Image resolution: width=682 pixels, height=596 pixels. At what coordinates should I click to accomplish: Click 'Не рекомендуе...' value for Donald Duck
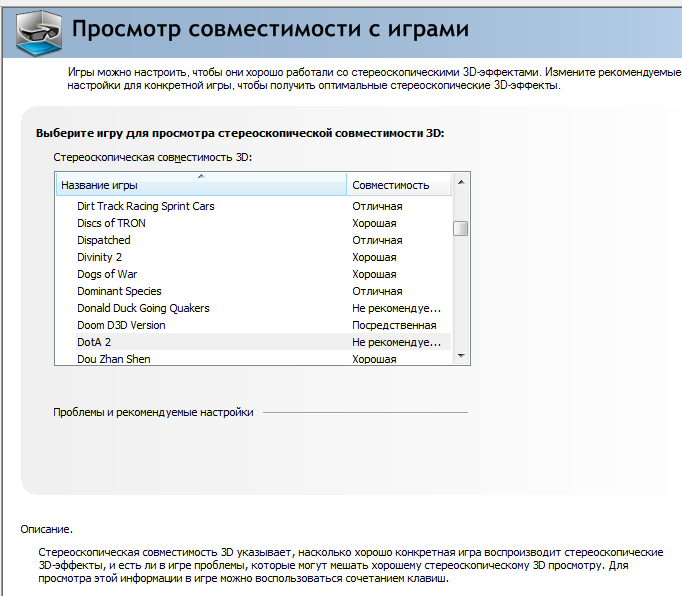(397, 308)
